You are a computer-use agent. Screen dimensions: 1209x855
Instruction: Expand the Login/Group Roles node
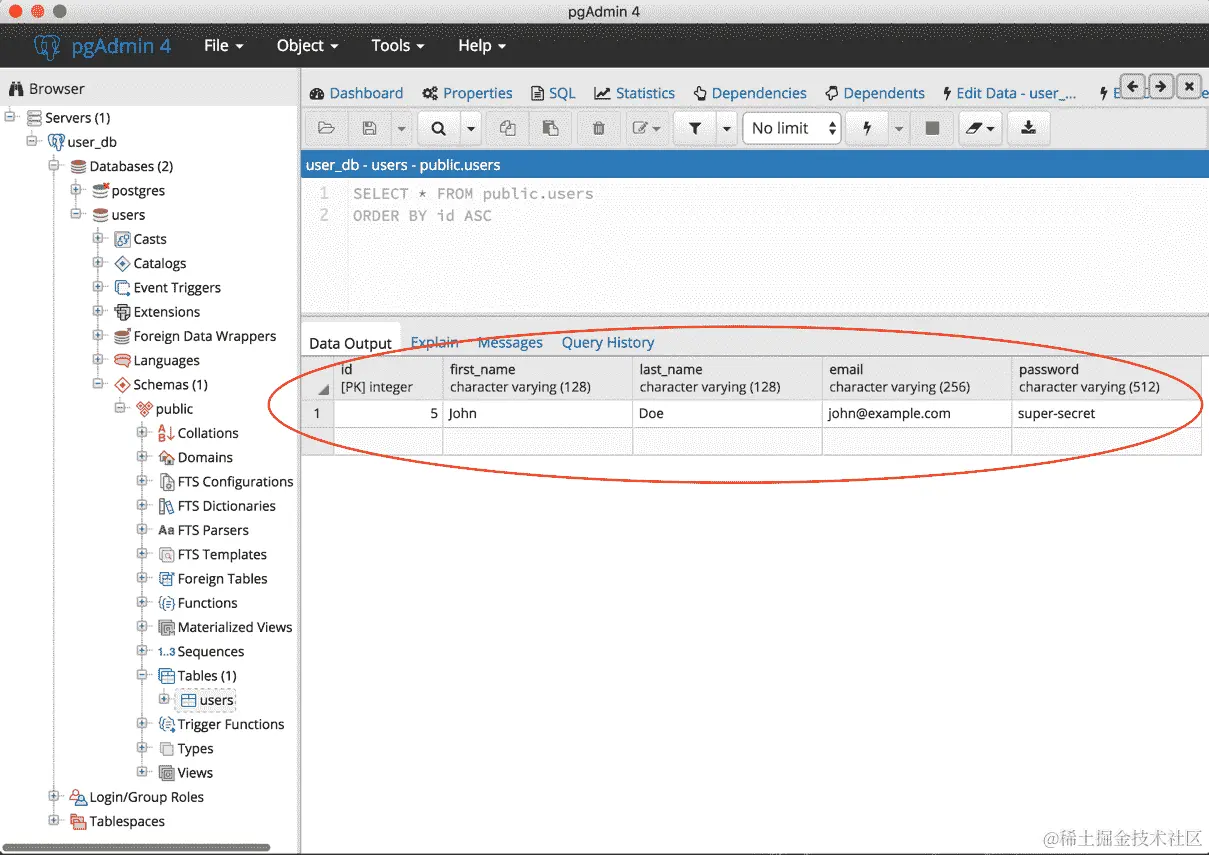pos(55,797)
